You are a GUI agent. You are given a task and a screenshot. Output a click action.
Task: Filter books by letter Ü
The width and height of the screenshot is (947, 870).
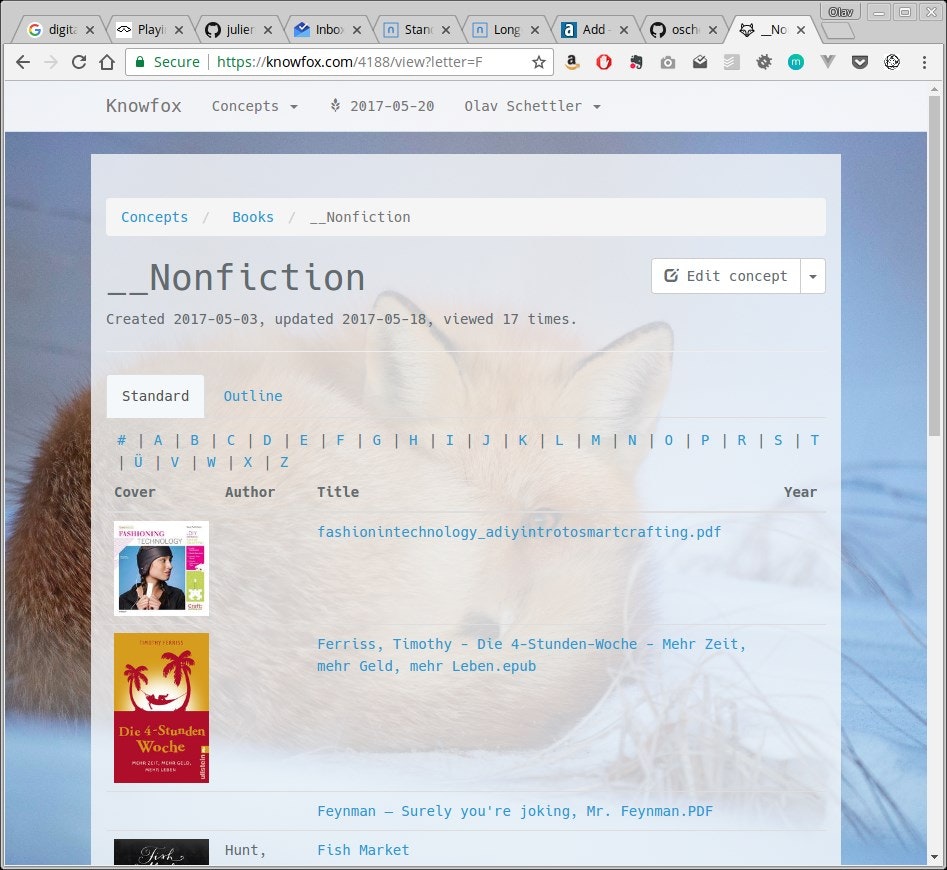[x=138, y=462]
